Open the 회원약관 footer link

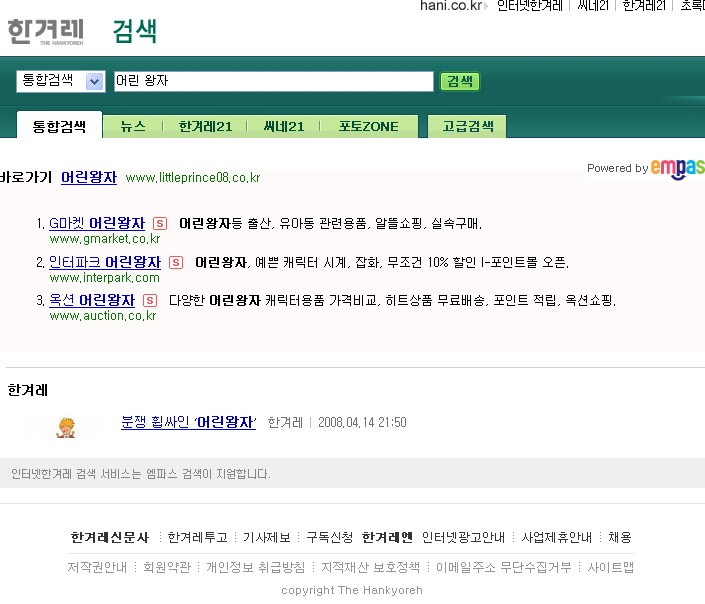[x=167, y=567]
